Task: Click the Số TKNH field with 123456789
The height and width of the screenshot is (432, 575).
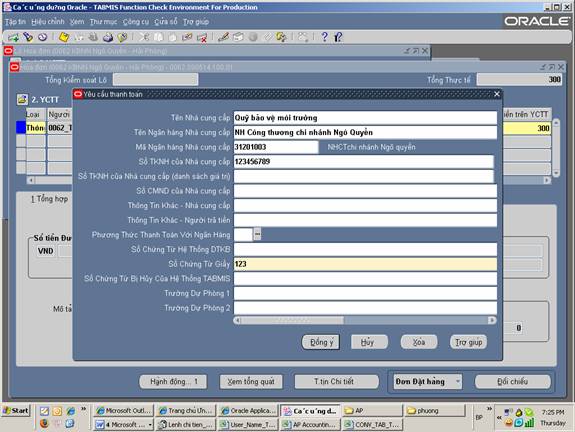Action: pos(364,162)
